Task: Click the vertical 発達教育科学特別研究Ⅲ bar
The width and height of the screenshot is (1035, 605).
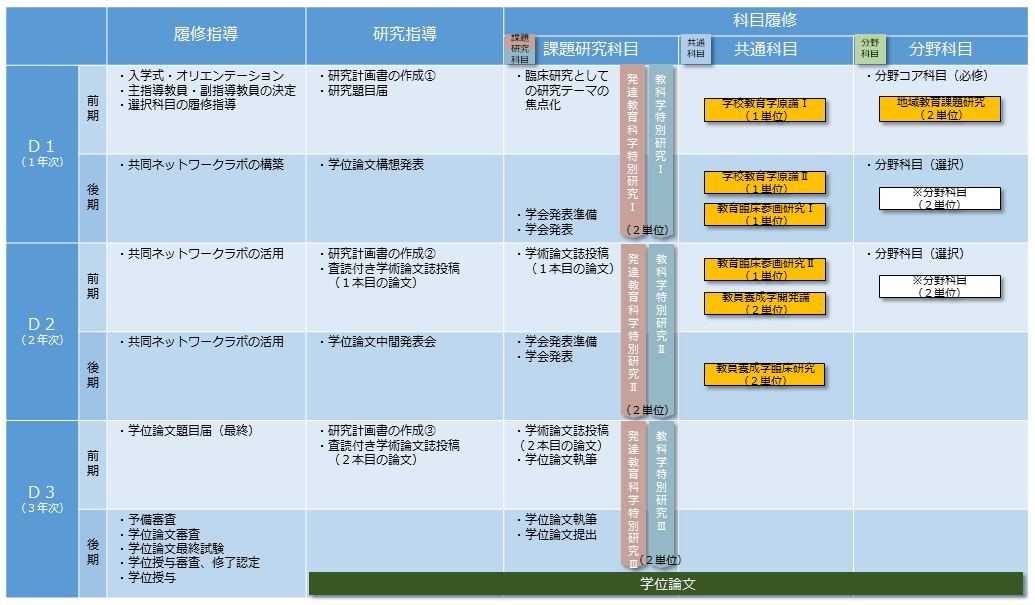Action: click(x=632, y=494)
